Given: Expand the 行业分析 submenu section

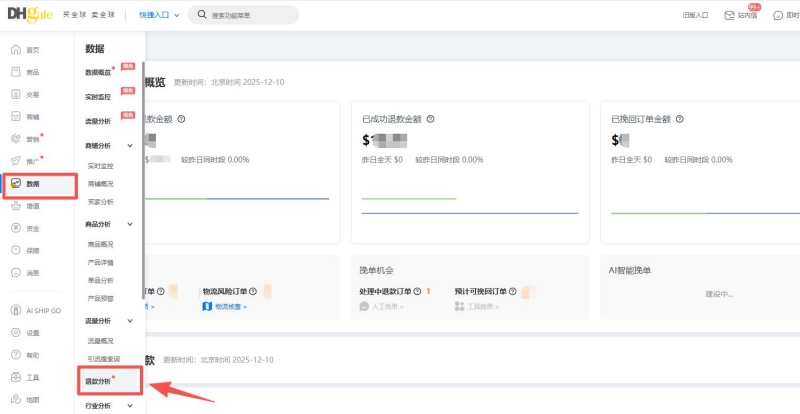Looking at the screenshot, I should click(x=130, y=406).
